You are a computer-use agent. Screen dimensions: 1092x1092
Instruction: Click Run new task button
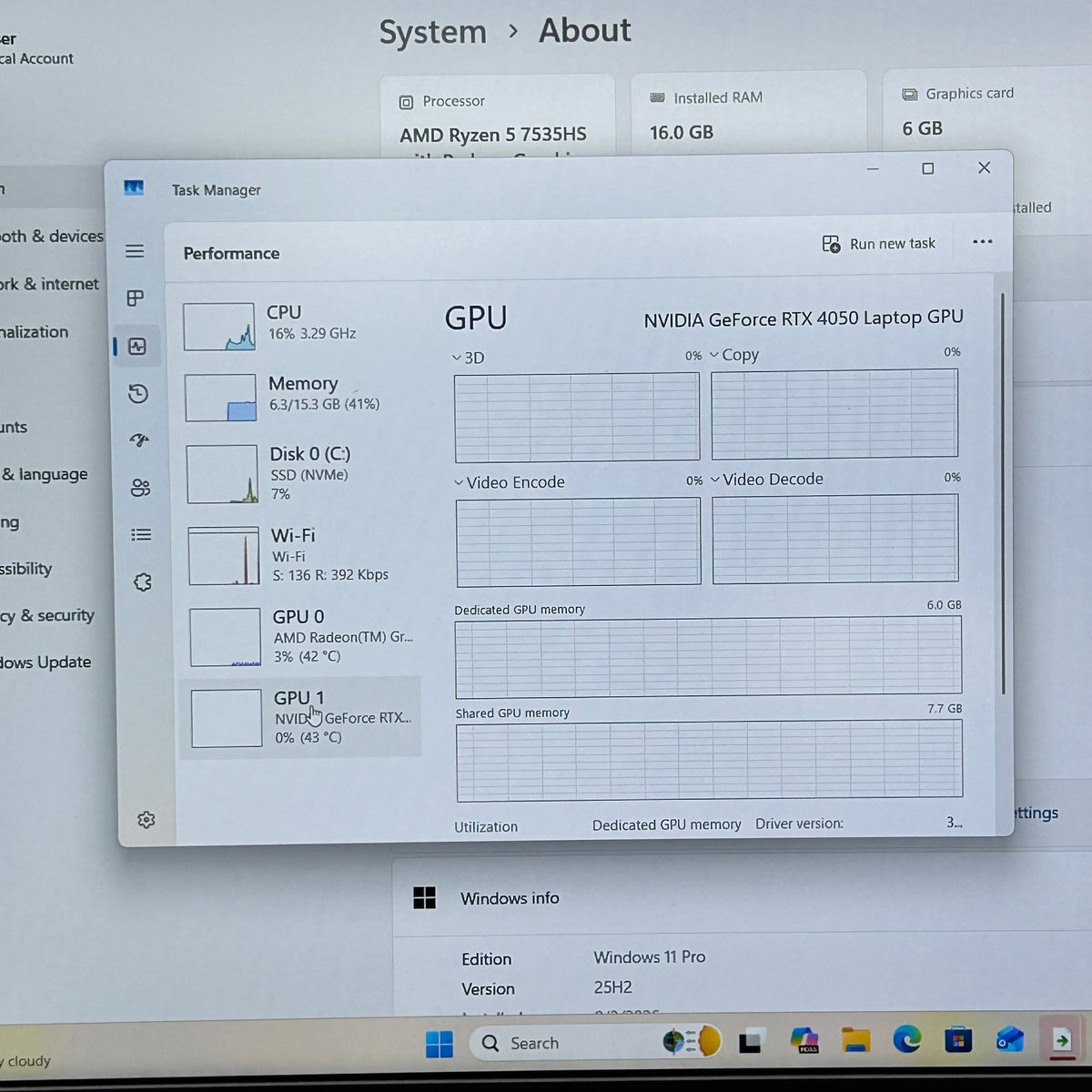click(x=879, y=244)
